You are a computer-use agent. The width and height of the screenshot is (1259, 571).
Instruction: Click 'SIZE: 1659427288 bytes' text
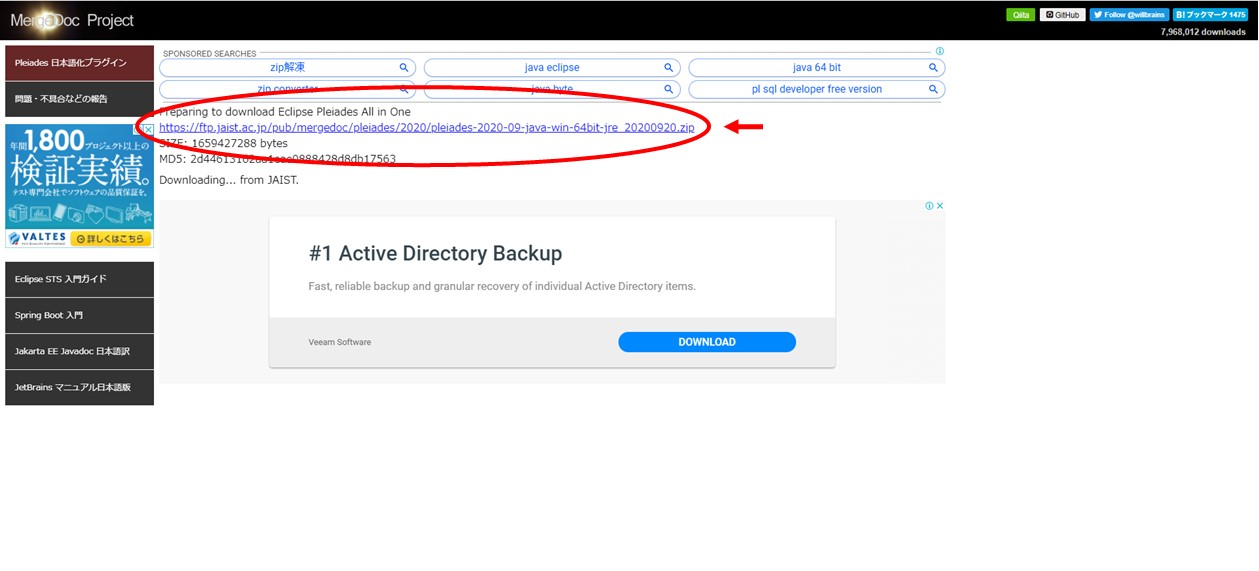click(223, 144)
